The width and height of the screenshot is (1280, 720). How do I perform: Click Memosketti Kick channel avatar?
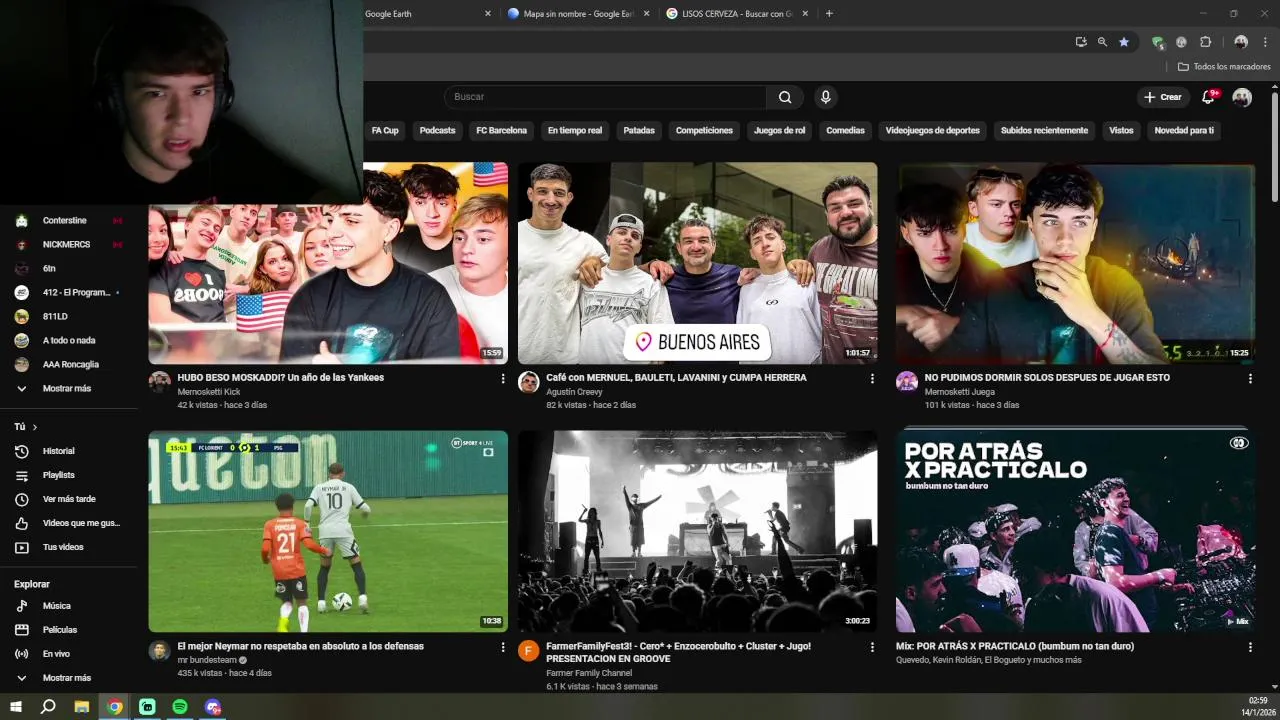tap(159, 382)
